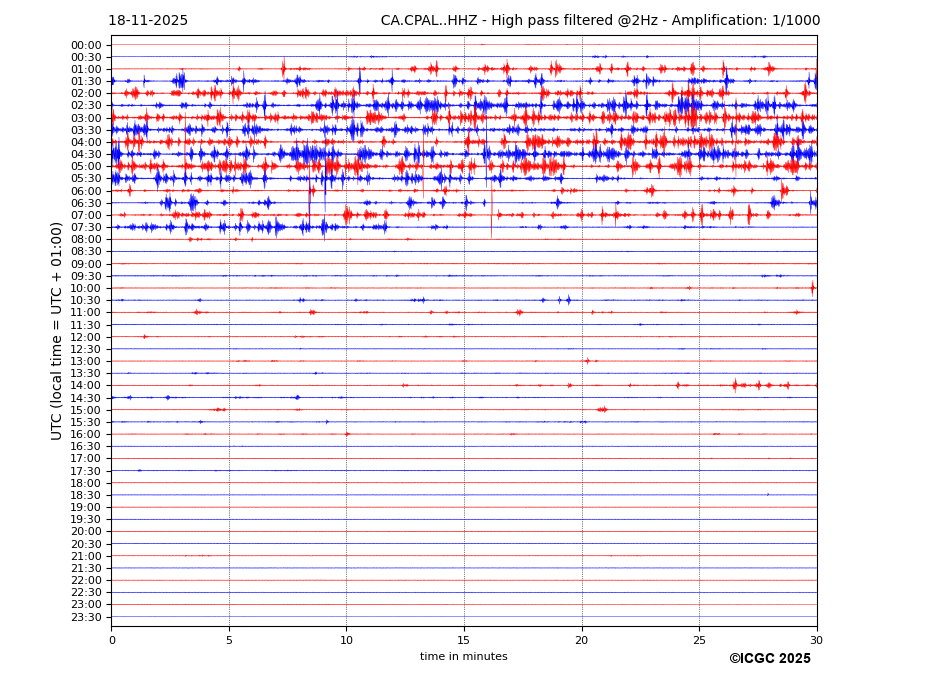Click the 15 tick on the minutes axis
This screenshot has width=927, height=696.
pyautogui.click(x=464, y=640)
